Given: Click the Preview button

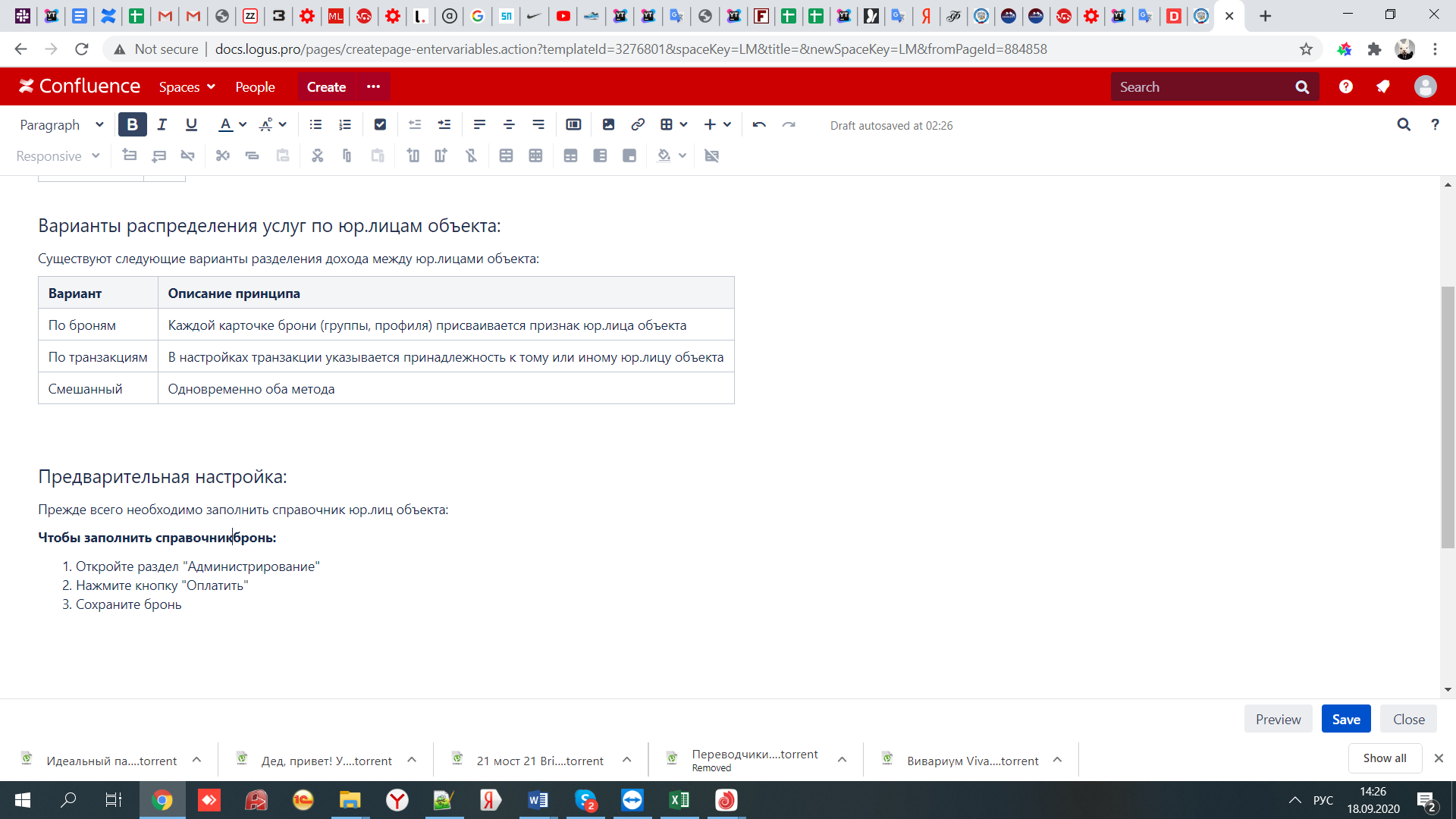Looking at the screenshot, I should click(1278, 719).
